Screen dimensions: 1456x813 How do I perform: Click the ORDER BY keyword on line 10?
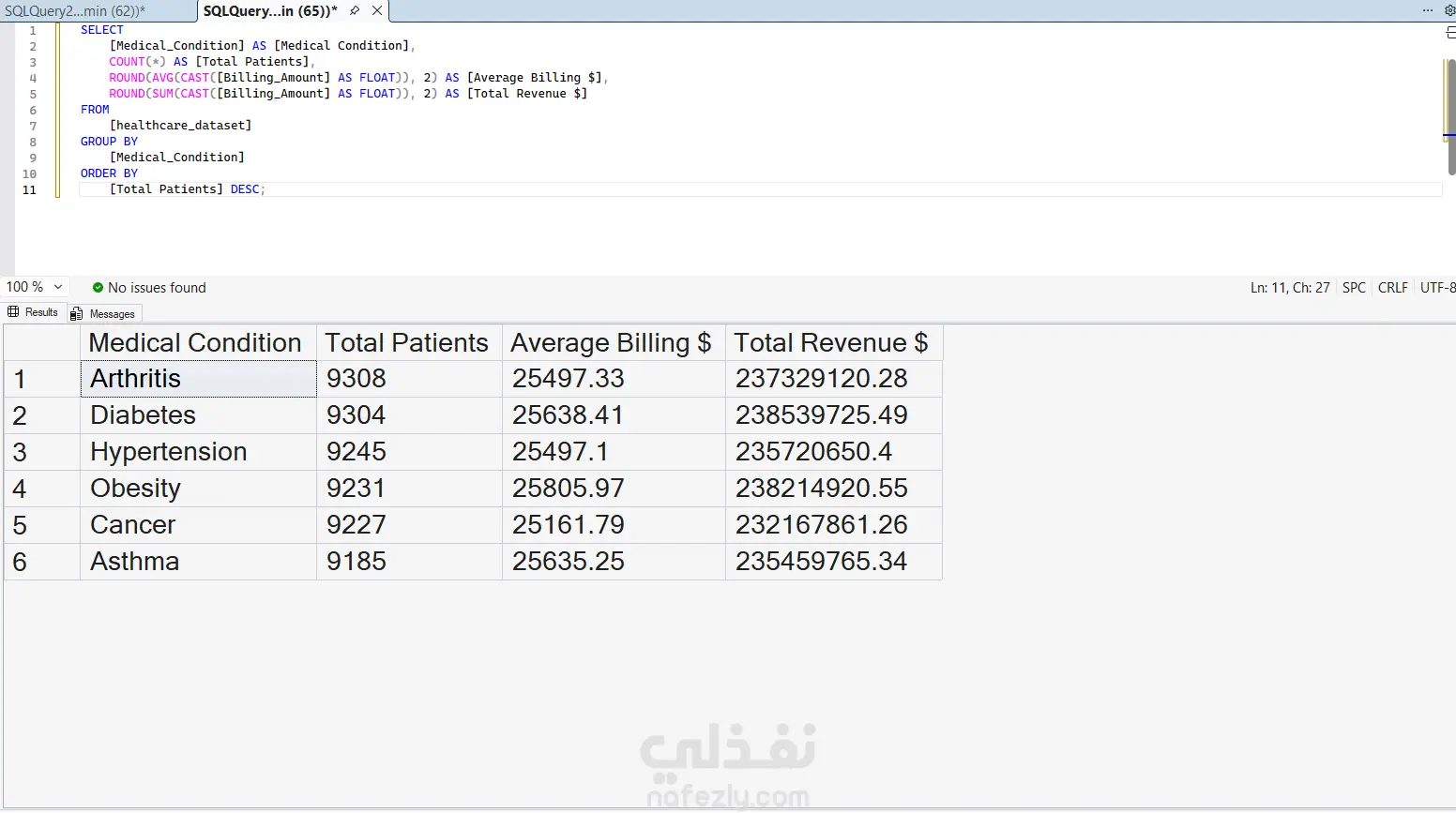click(109, 173)
